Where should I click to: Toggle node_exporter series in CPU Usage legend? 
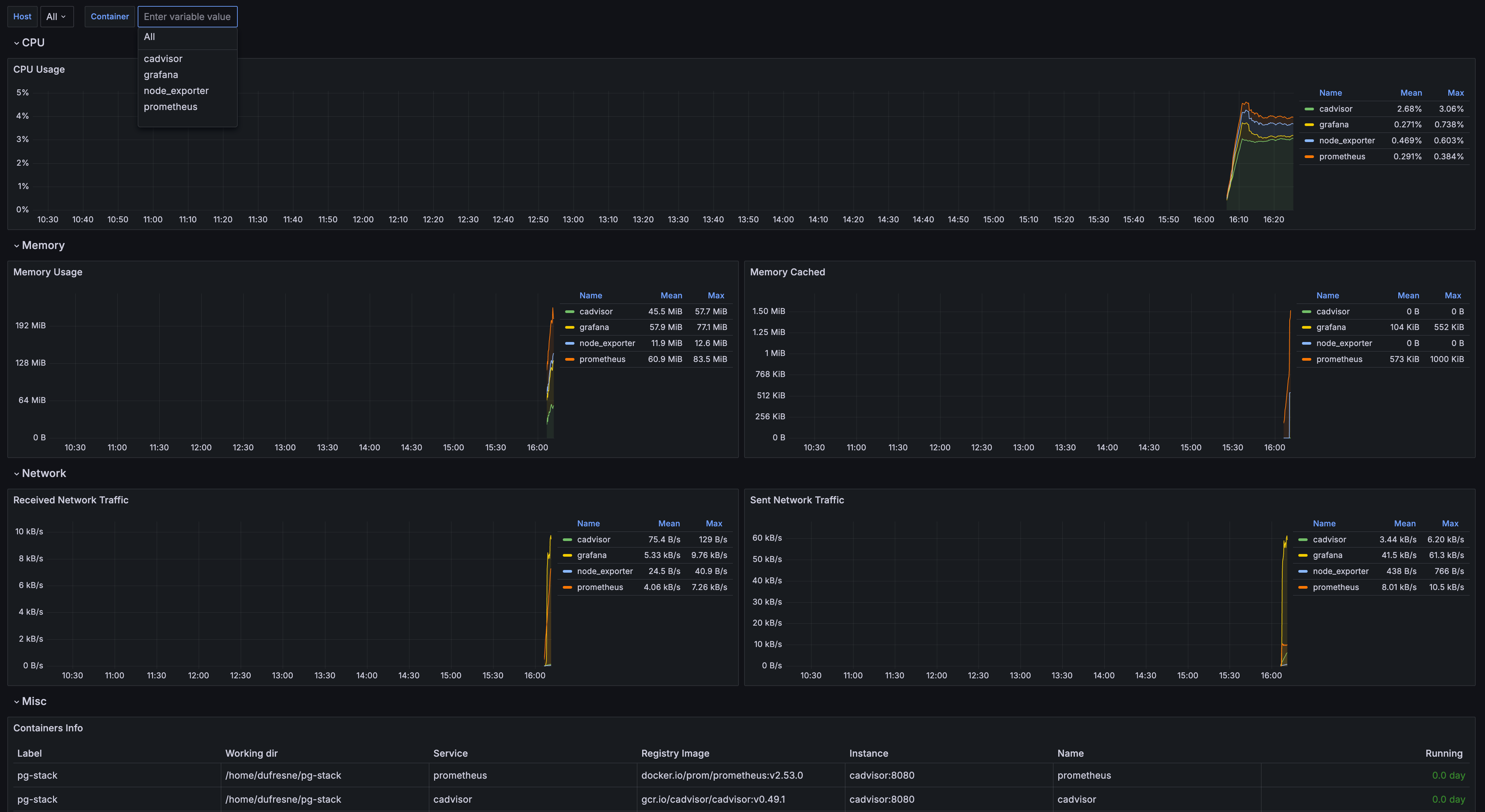pyautogui.click(x=1347, y=141)
